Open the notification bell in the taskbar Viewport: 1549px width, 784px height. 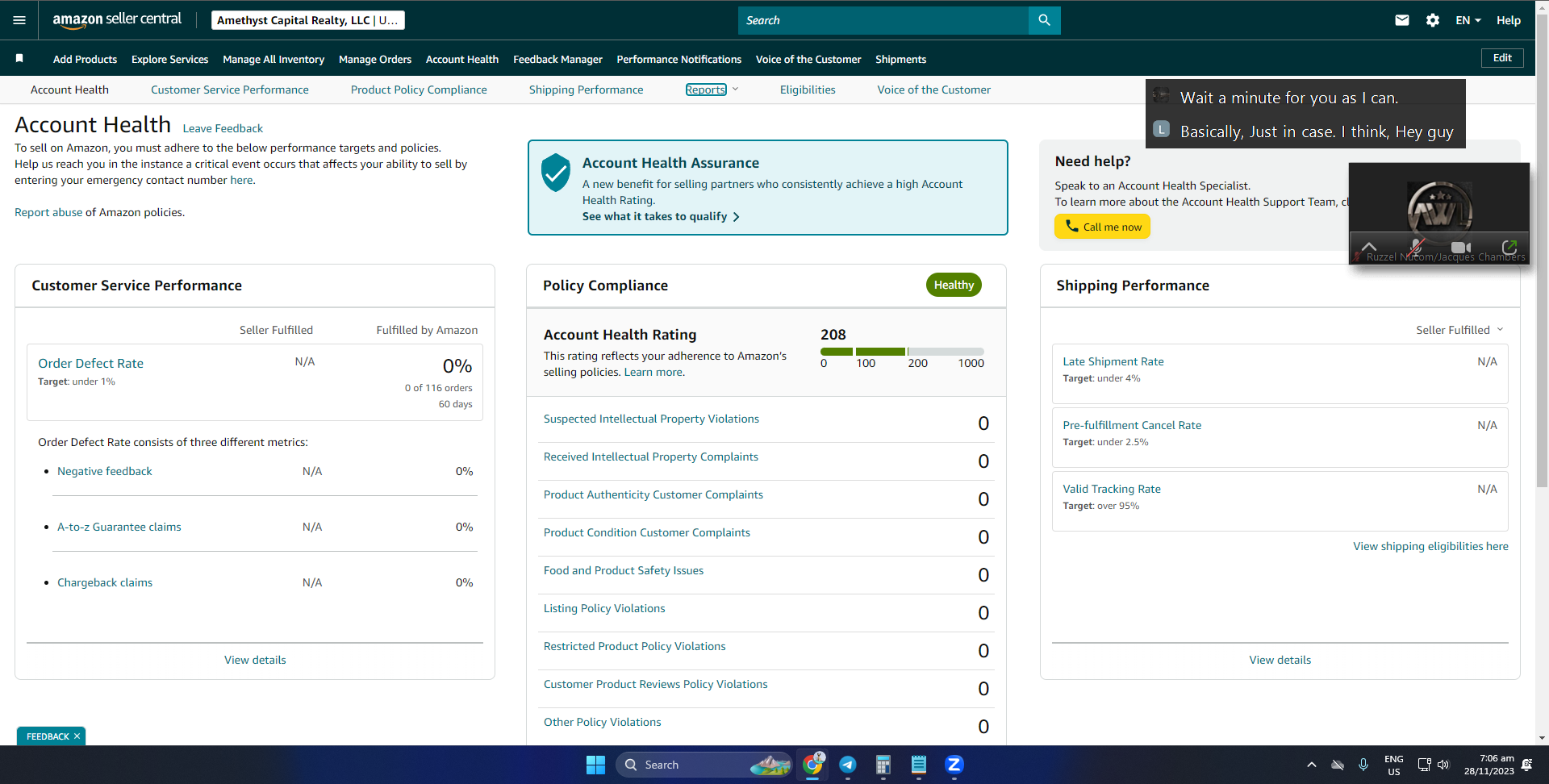pyautogui.click(x=1526, y=765)
